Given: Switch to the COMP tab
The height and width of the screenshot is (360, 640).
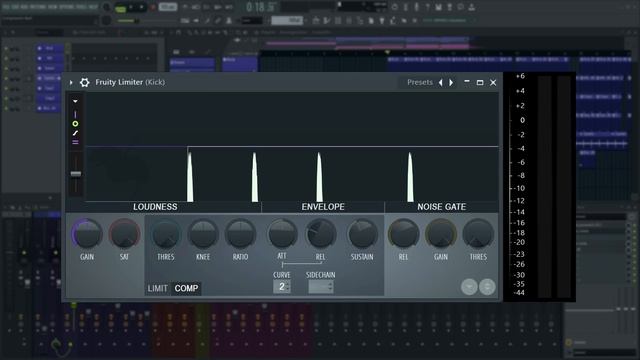Looking at the screenshot, I should point(186,289).
